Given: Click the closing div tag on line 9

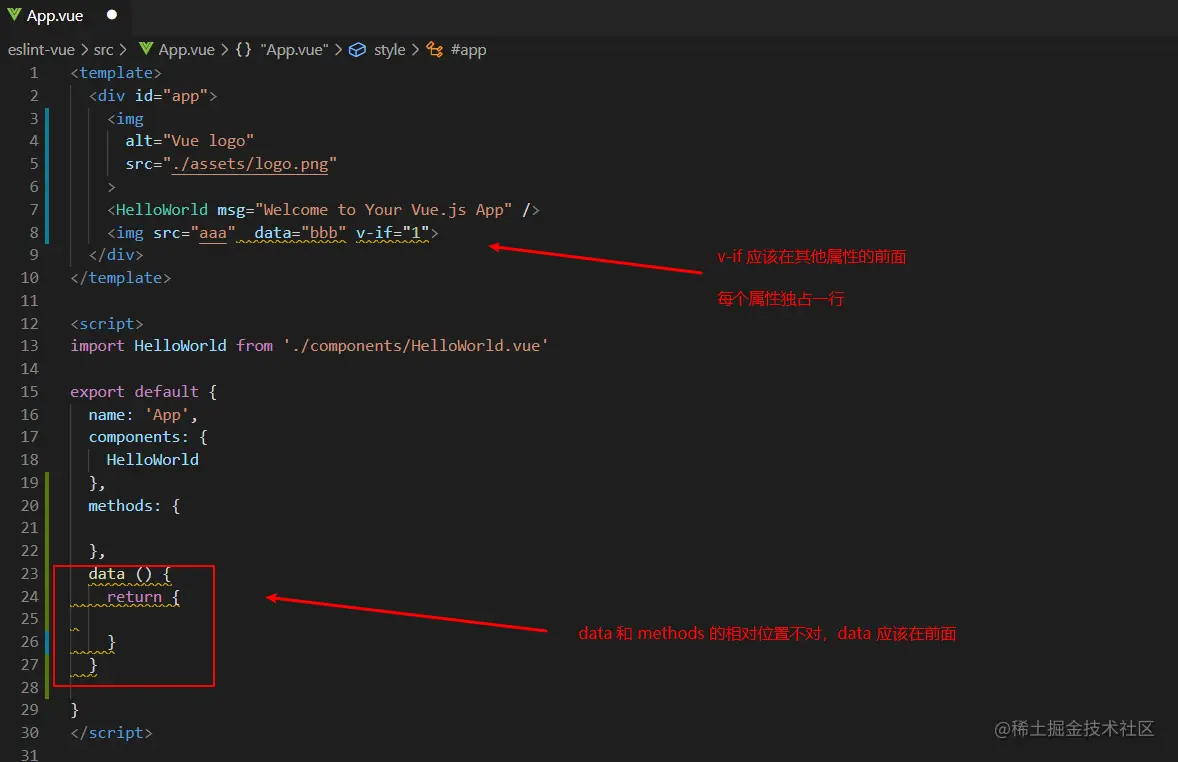Looking at the screenshot, I should coord(116,255).
